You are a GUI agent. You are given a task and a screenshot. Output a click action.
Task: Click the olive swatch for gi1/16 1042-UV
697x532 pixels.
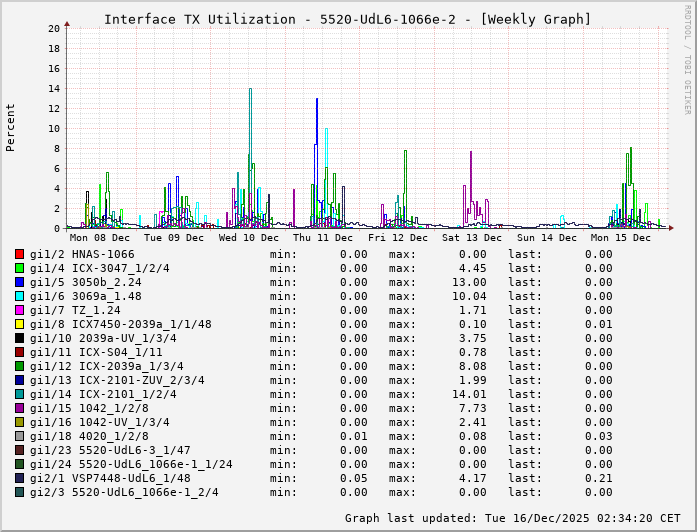tap(20, 422)
